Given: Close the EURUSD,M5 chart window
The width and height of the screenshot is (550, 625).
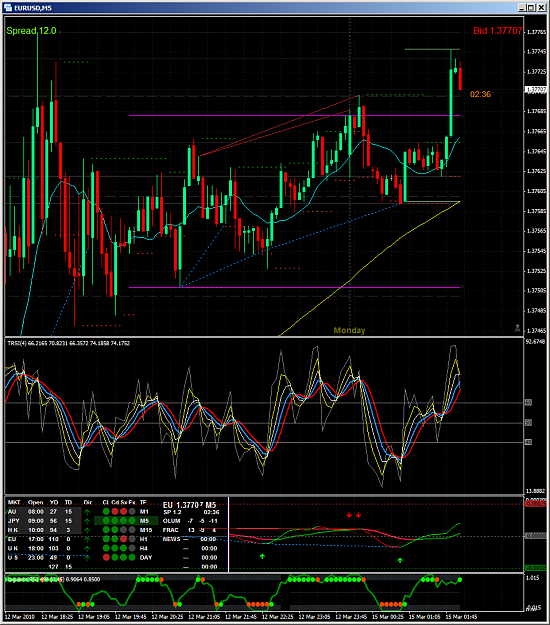Looking at the screenshot, I should [541, 8].
